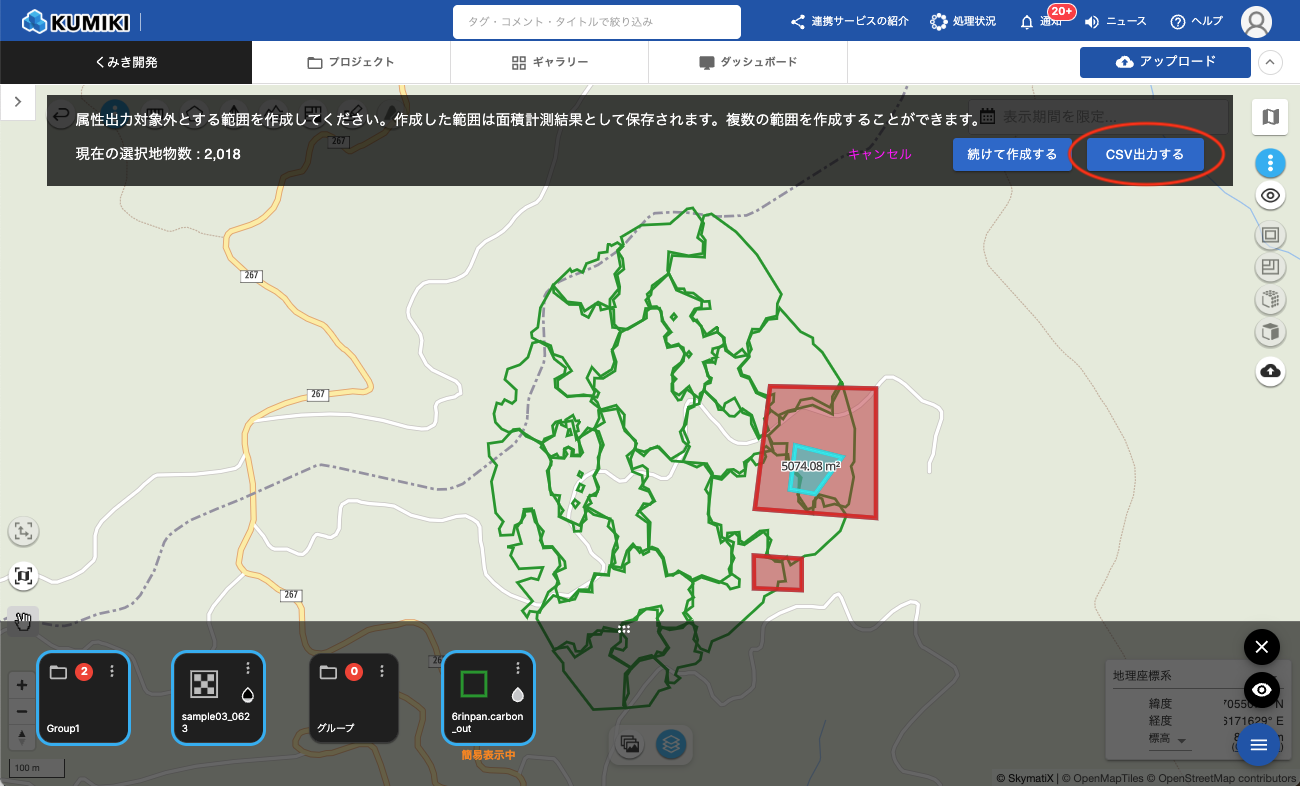Click the cloud upload icon on right toolbar
The image size is (1300, 786).
pos(1270,371)
